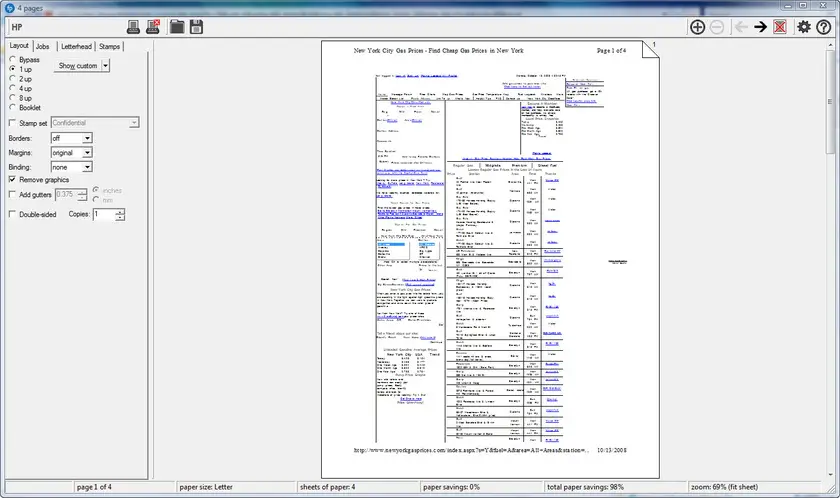Click the page 1 preview sheet
This screenshot has height=498, width=840.
click(490, 260)
